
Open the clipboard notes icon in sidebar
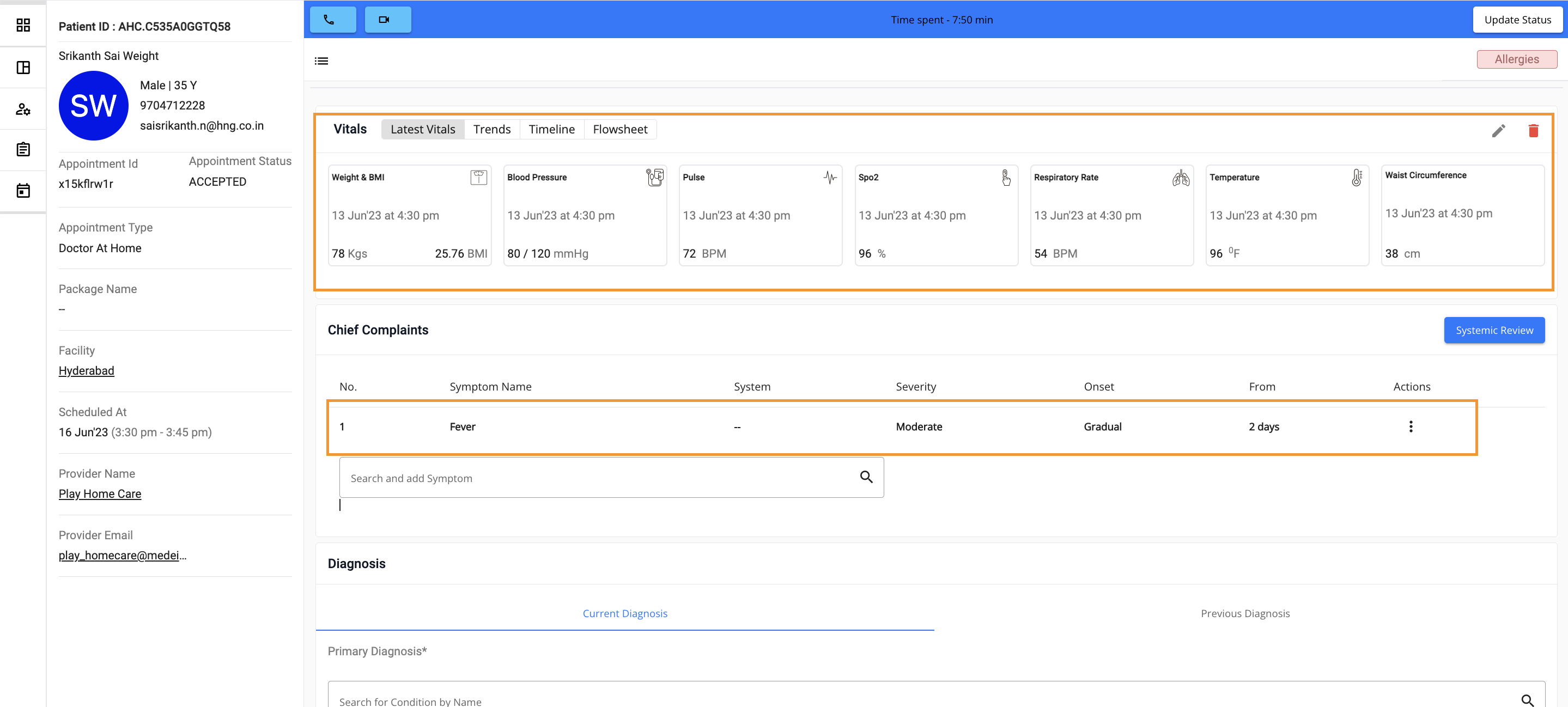click(23, 150)
